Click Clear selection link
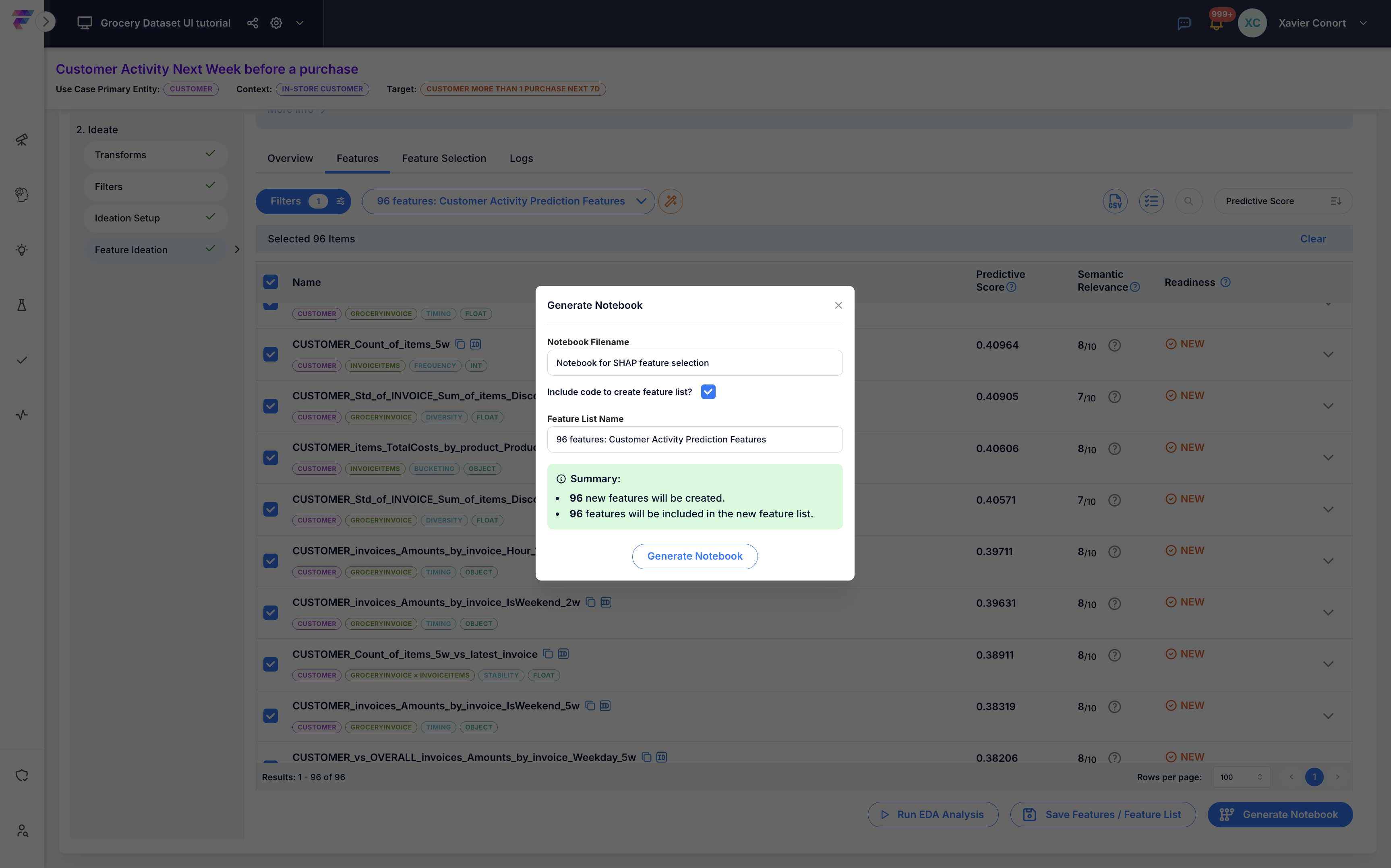Image resolution: width=1391 pixels, height=868 pixels. tap(1312, 239)
